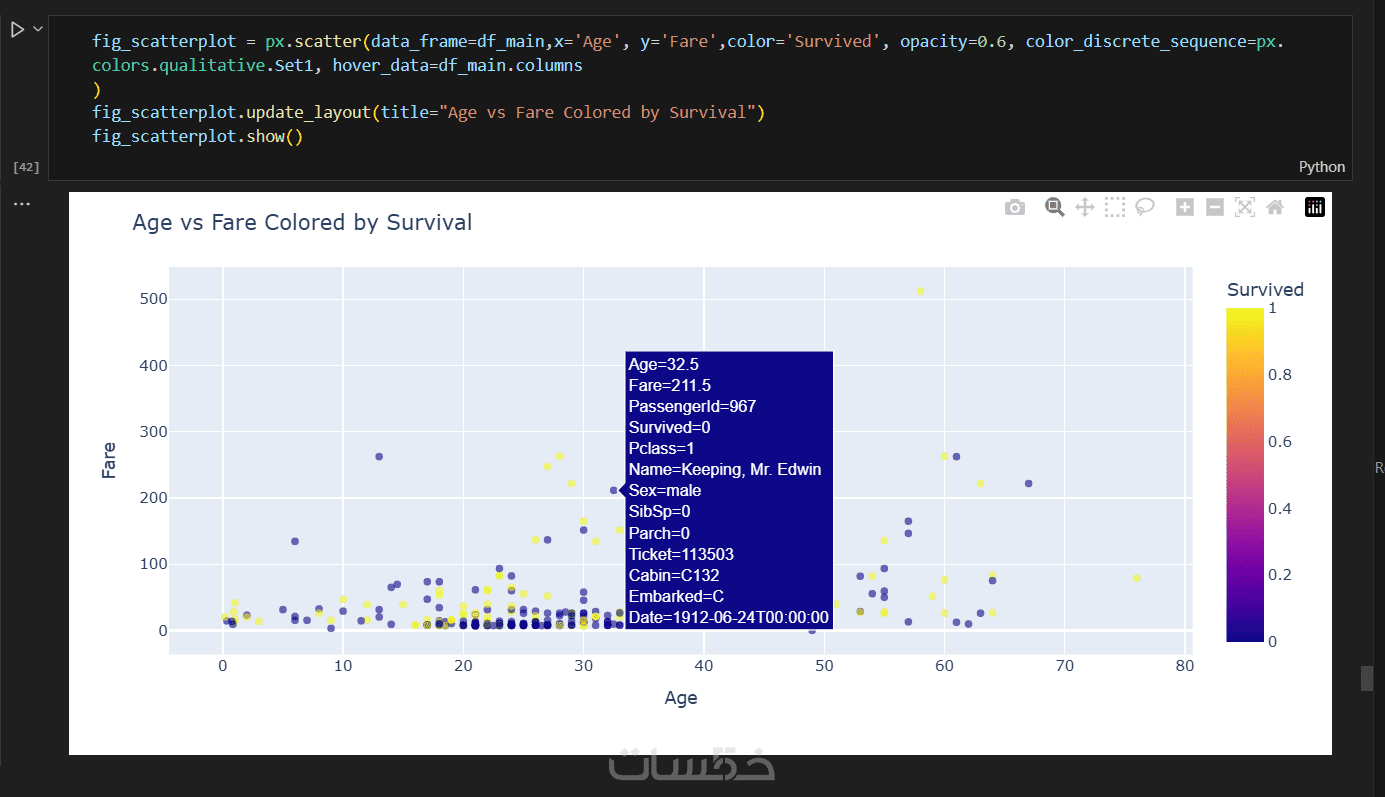Open cell output actions ellipsis menu
Viewport: 1385px width, 797px height.
22,204
